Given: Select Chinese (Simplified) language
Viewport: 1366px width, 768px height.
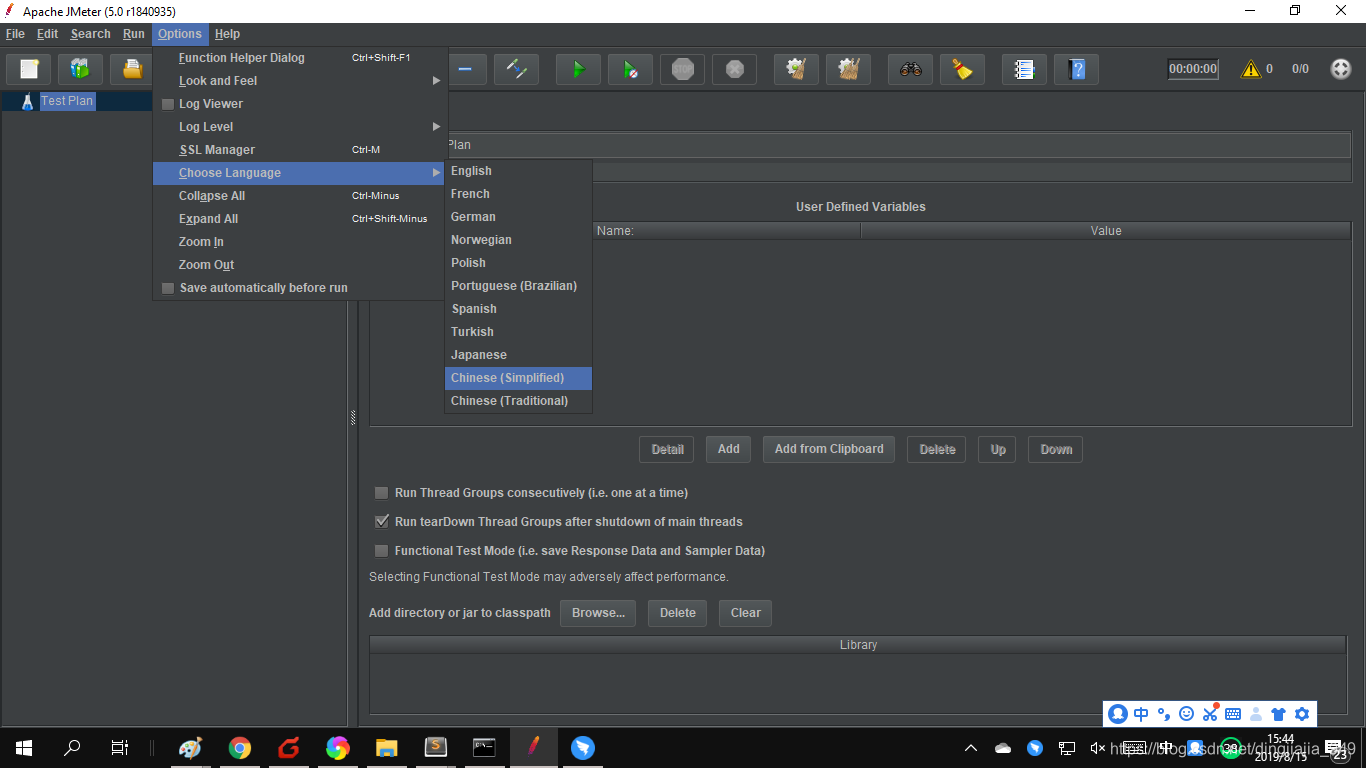Looking at the screenshot, I should [x=518, y=378].
